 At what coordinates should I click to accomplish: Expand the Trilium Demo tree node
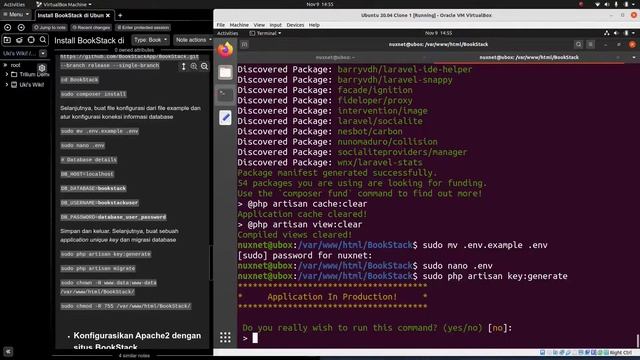pyautogui.click(x=7, y=74)
